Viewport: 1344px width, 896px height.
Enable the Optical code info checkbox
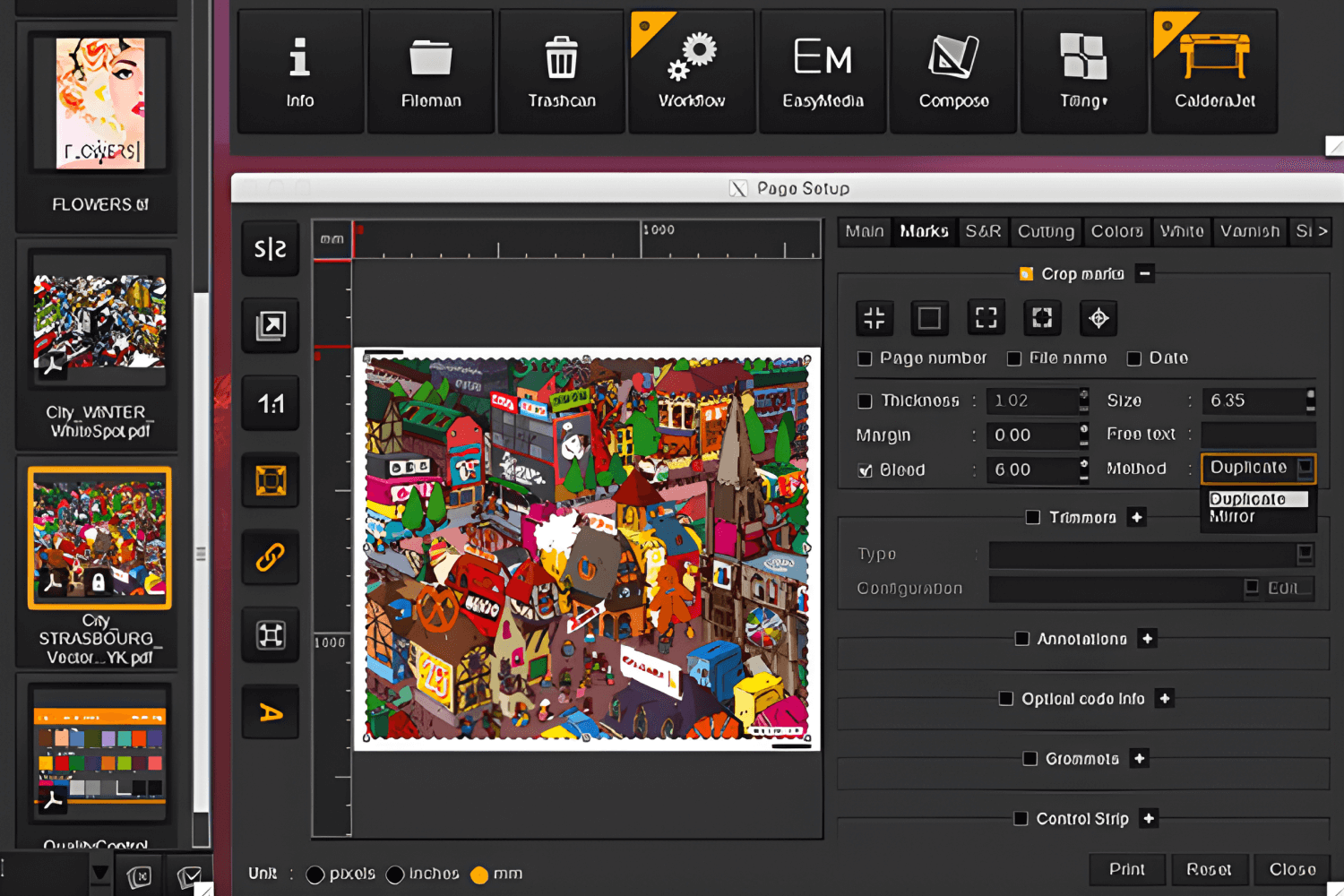(x=1006, y=698)
